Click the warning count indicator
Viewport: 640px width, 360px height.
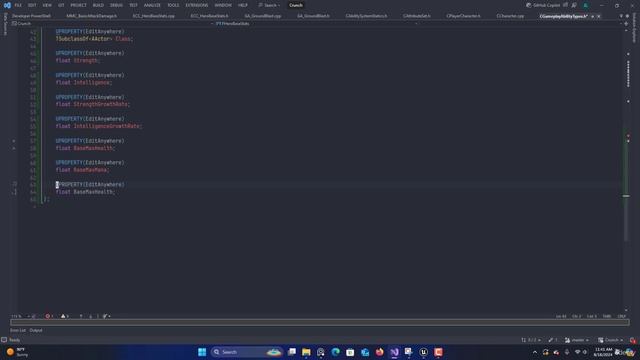click(65, 316)
